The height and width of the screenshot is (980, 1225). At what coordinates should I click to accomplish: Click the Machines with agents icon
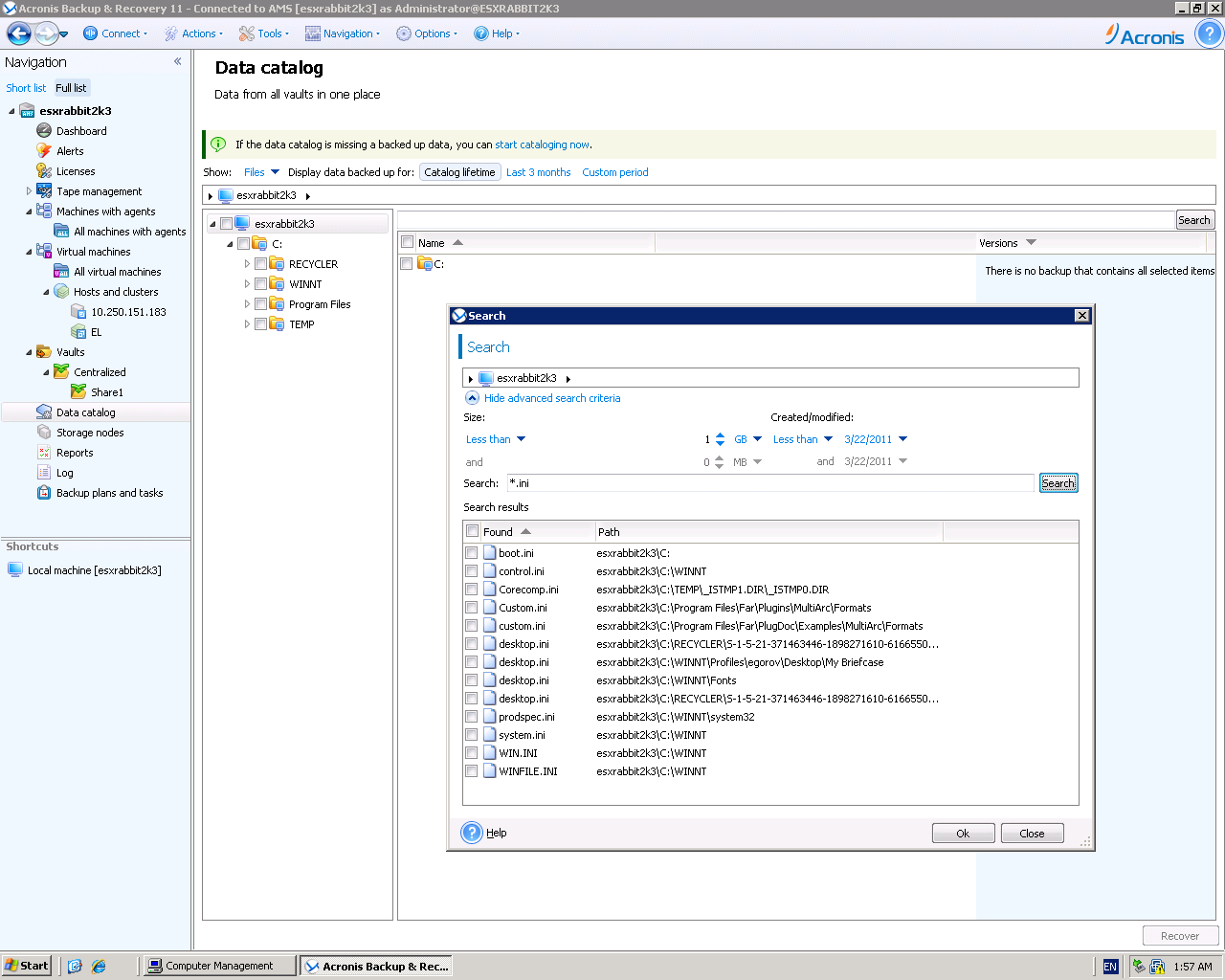pyautogui.click(x=44, y=212)
